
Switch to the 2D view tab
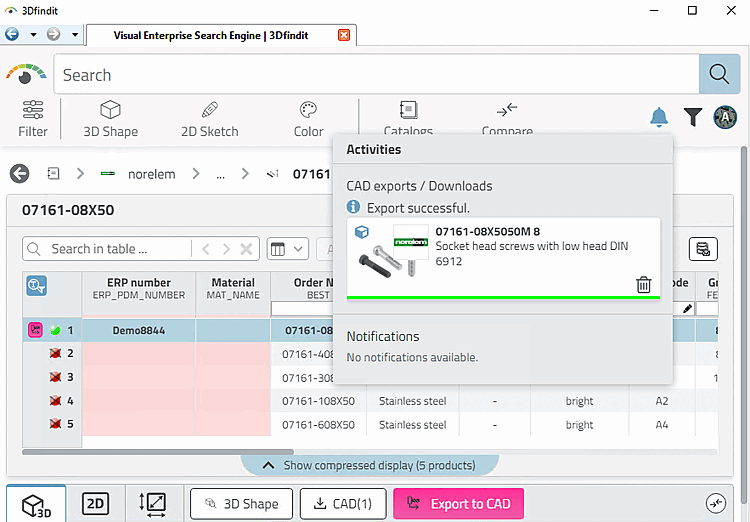click(x=96, y=503)
